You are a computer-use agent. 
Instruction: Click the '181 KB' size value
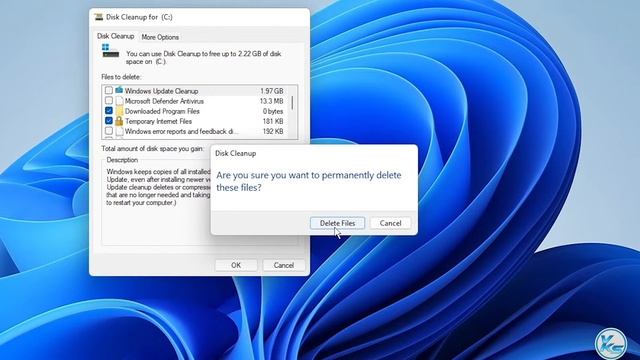273,121
